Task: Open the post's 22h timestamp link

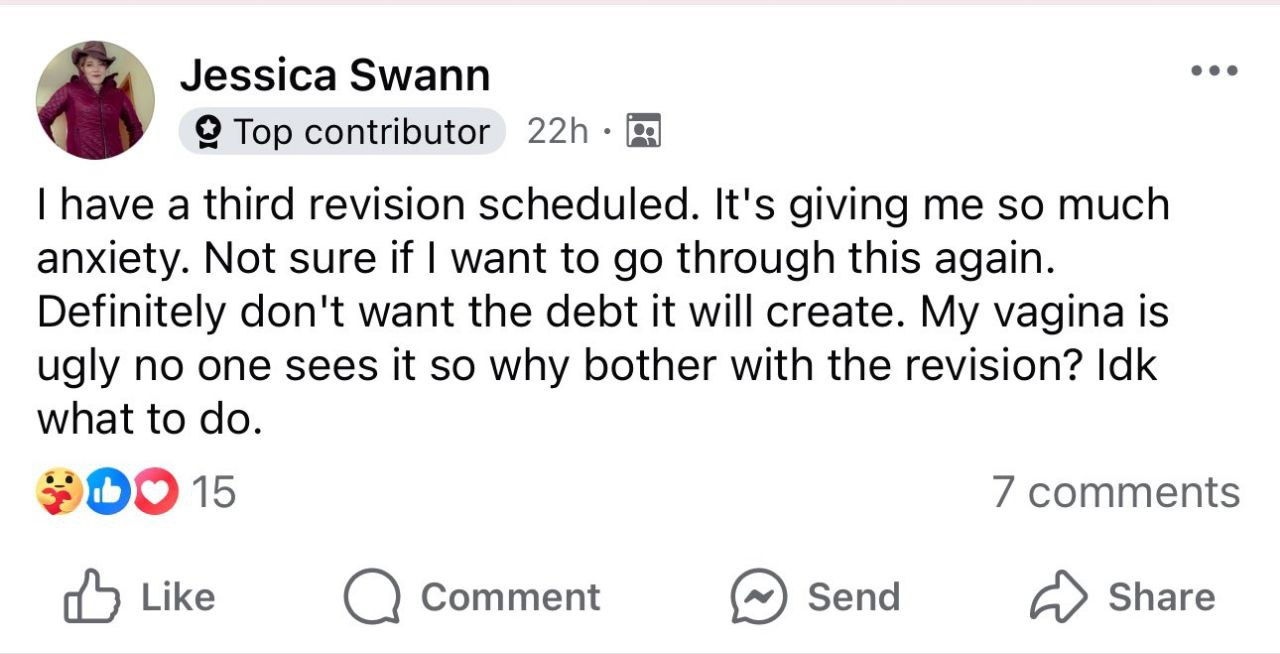Action: [557, 131]
